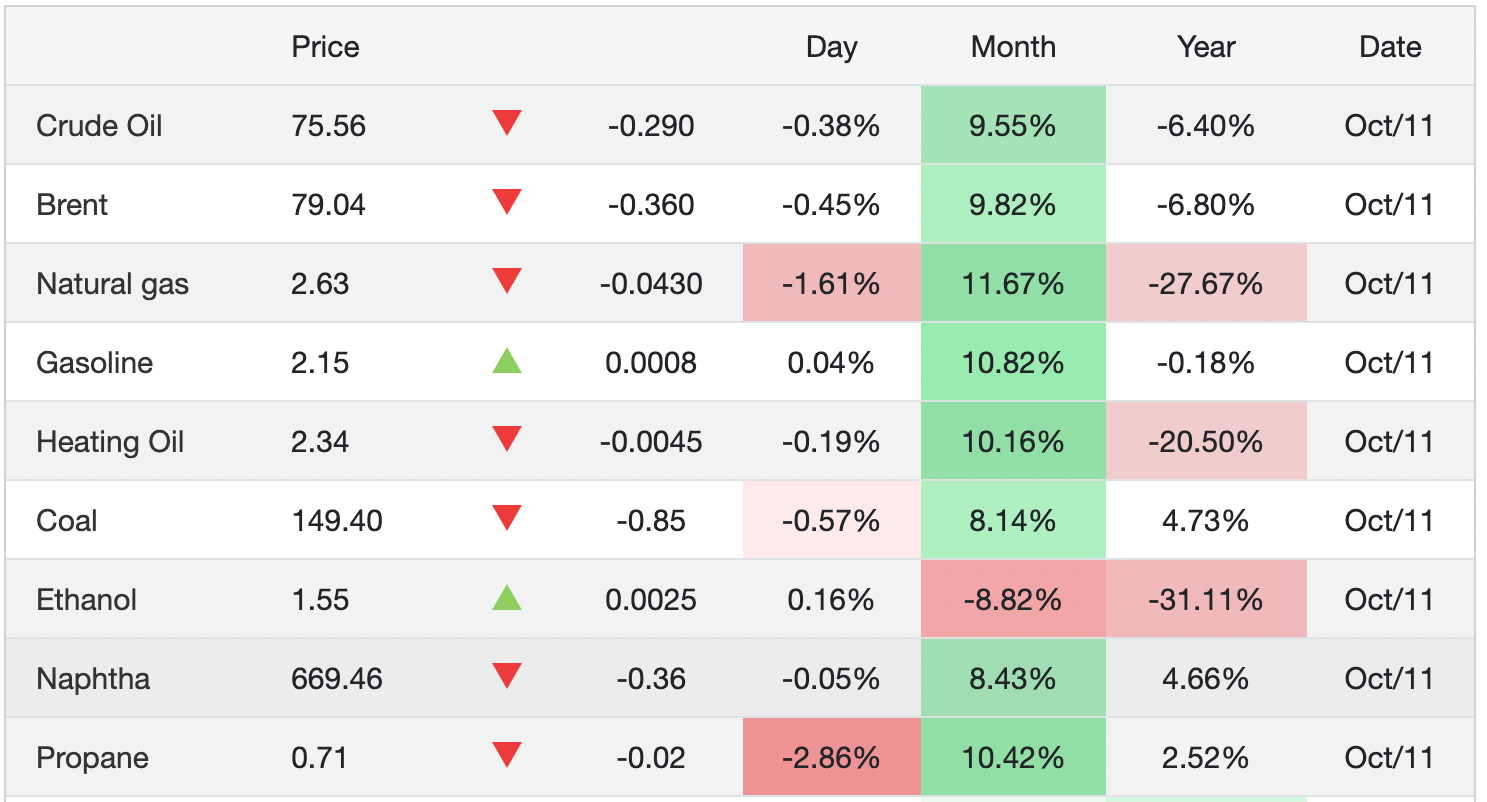Click the -1.61% day change cell
This screenshot has height=802, width=1487.
pos(831,284)
